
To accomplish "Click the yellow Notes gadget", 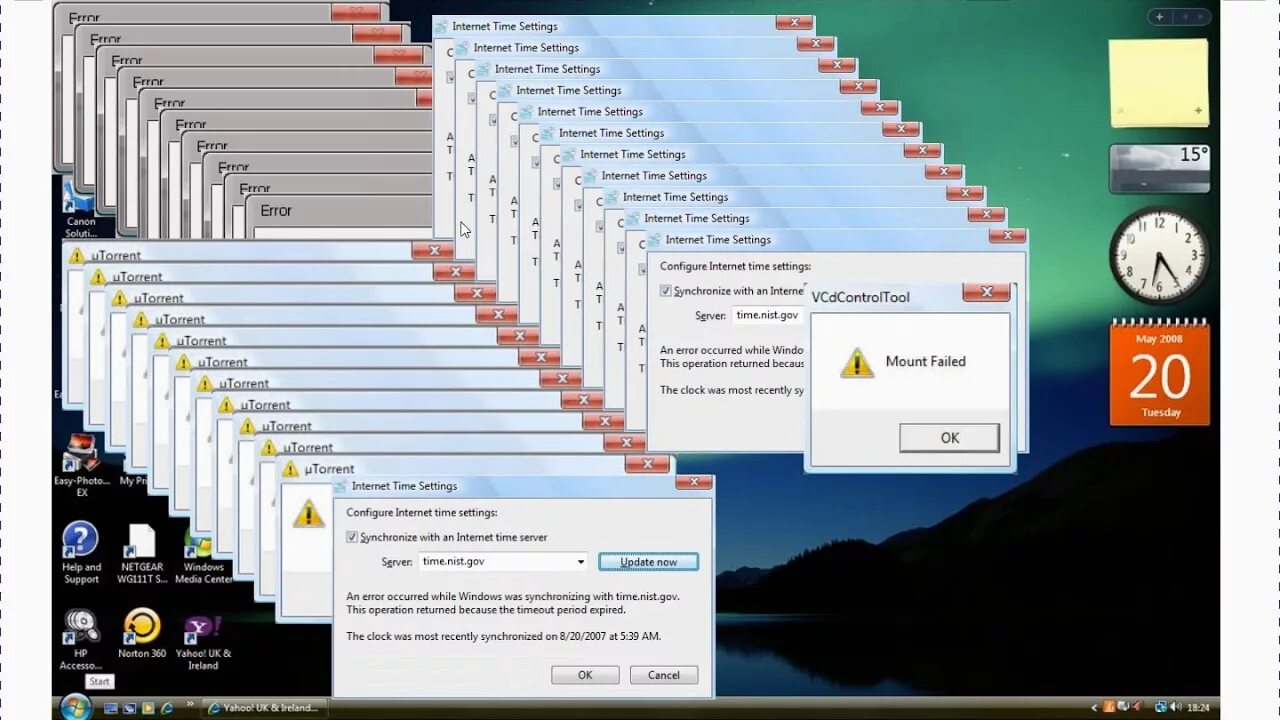I will click(x=1159, y=83).
